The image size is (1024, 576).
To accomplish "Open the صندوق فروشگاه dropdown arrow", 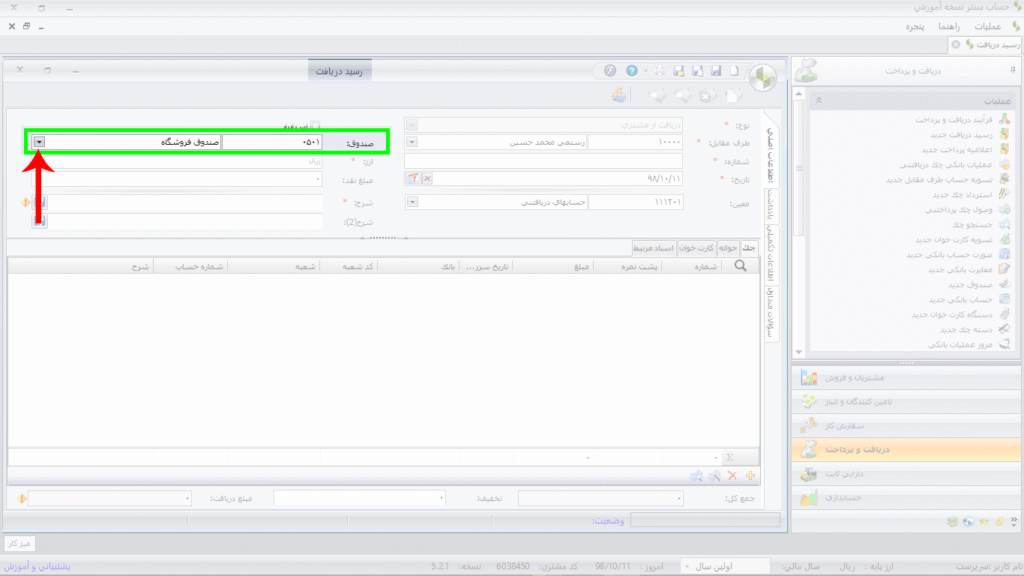I will 39,142.
